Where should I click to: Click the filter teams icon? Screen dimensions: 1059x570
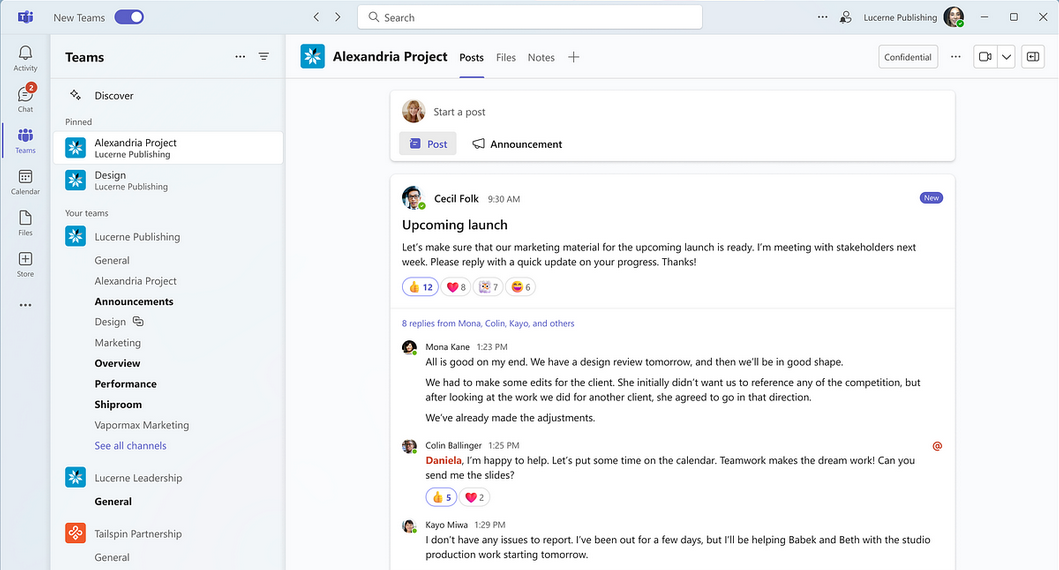pos(264,57)
